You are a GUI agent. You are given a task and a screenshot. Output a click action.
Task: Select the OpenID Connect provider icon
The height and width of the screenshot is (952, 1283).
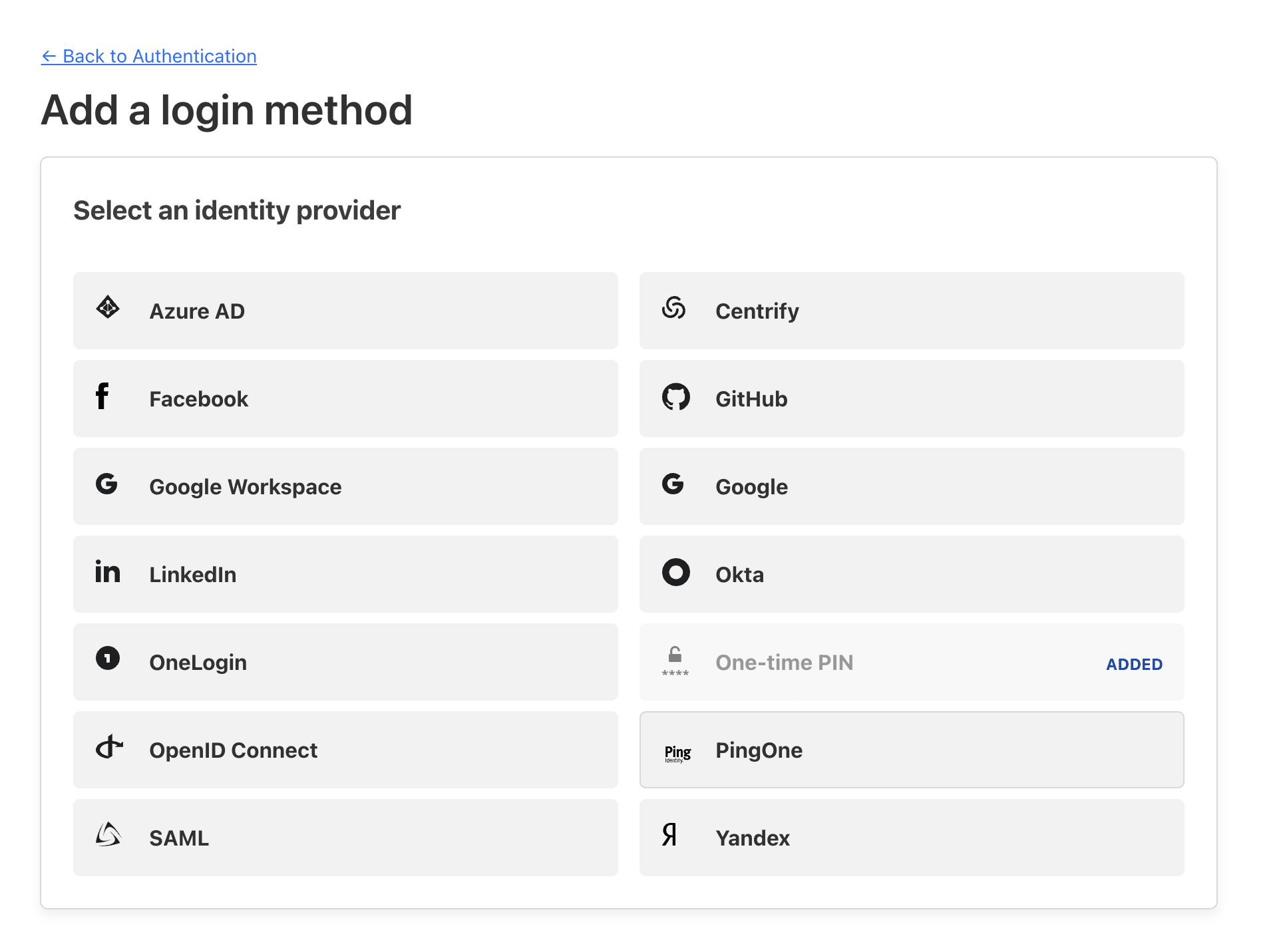tap(109, 748)
